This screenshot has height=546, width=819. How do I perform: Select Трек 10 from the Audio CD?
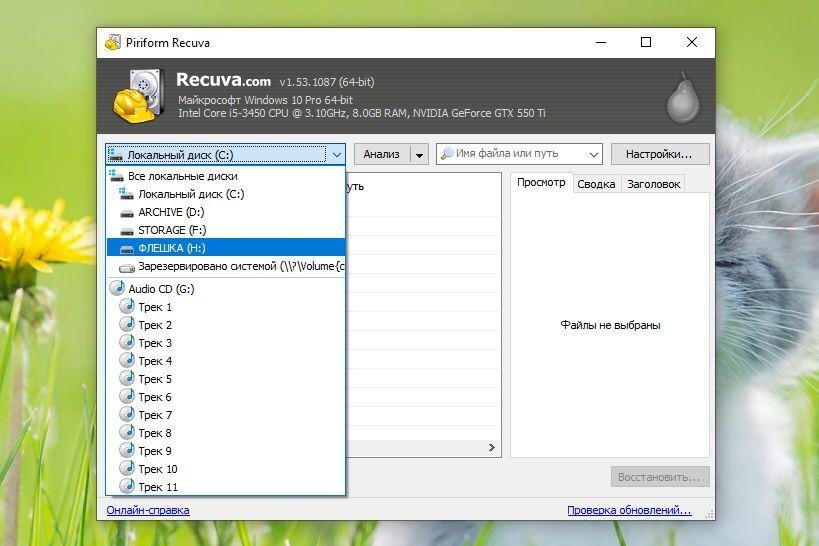225,469
